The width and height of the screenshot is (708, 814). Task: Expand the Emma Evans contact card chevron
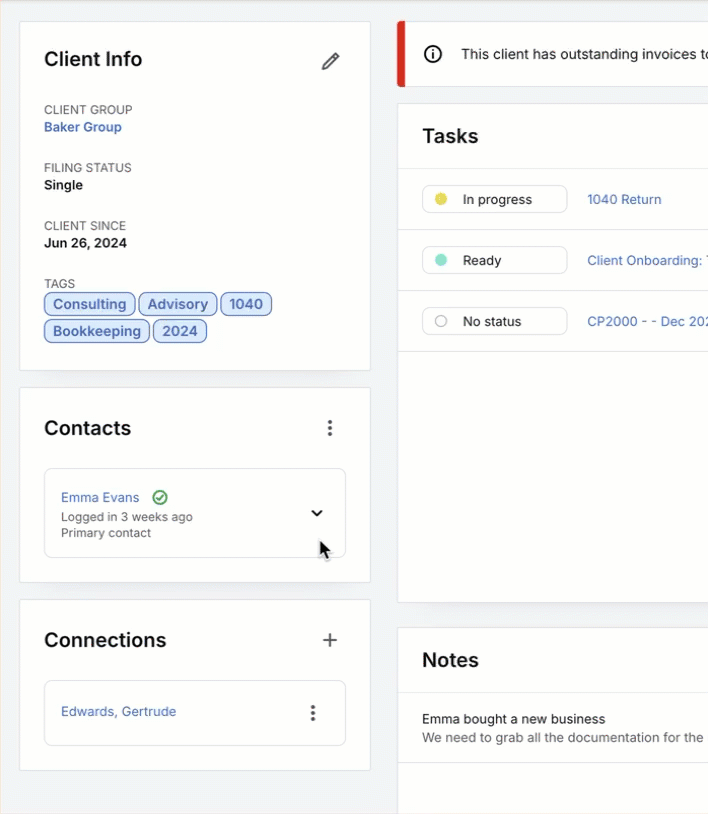coord(317,513)
